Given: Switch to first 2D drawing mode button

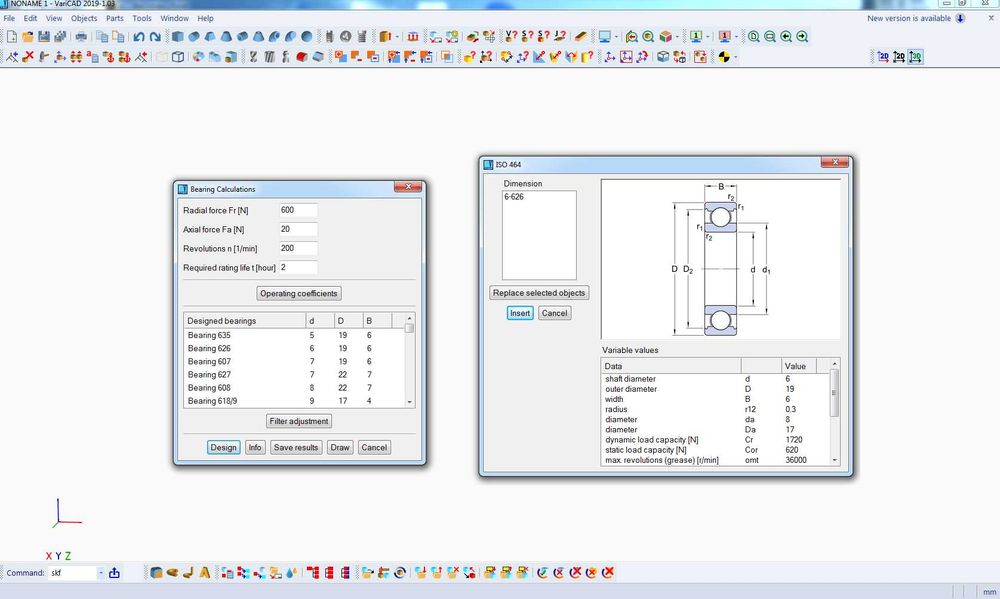Looking at the screenshot, I should (883, 57).
